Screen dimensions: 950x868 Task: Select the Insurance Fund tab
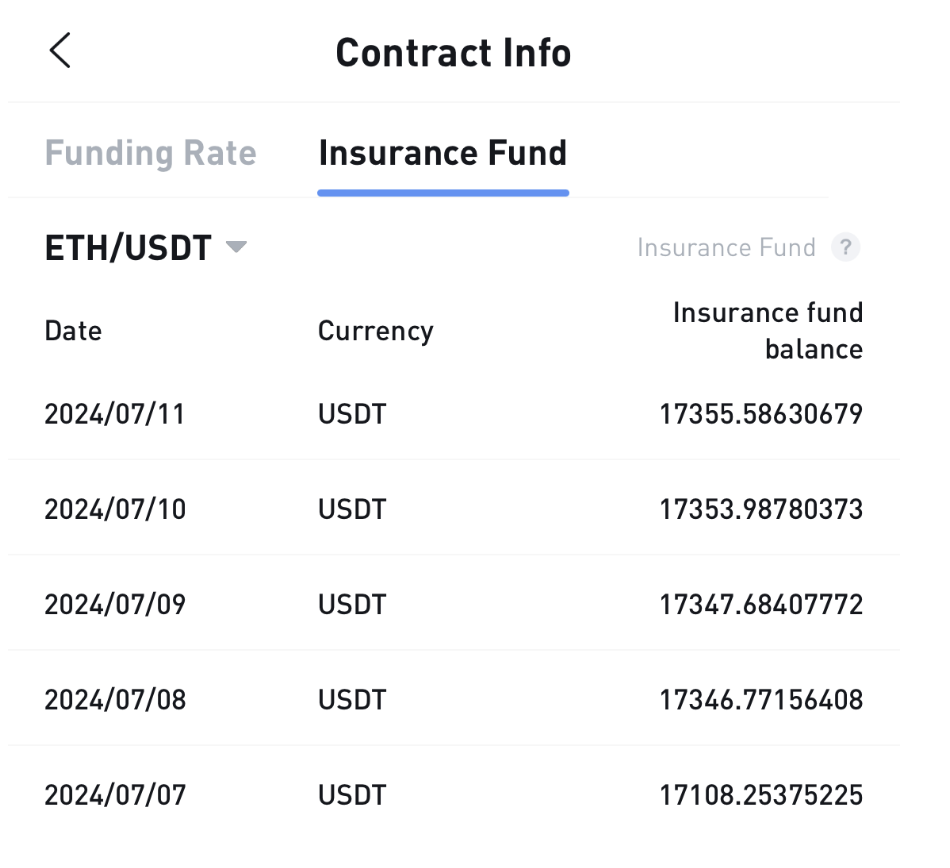click(443, 153)
